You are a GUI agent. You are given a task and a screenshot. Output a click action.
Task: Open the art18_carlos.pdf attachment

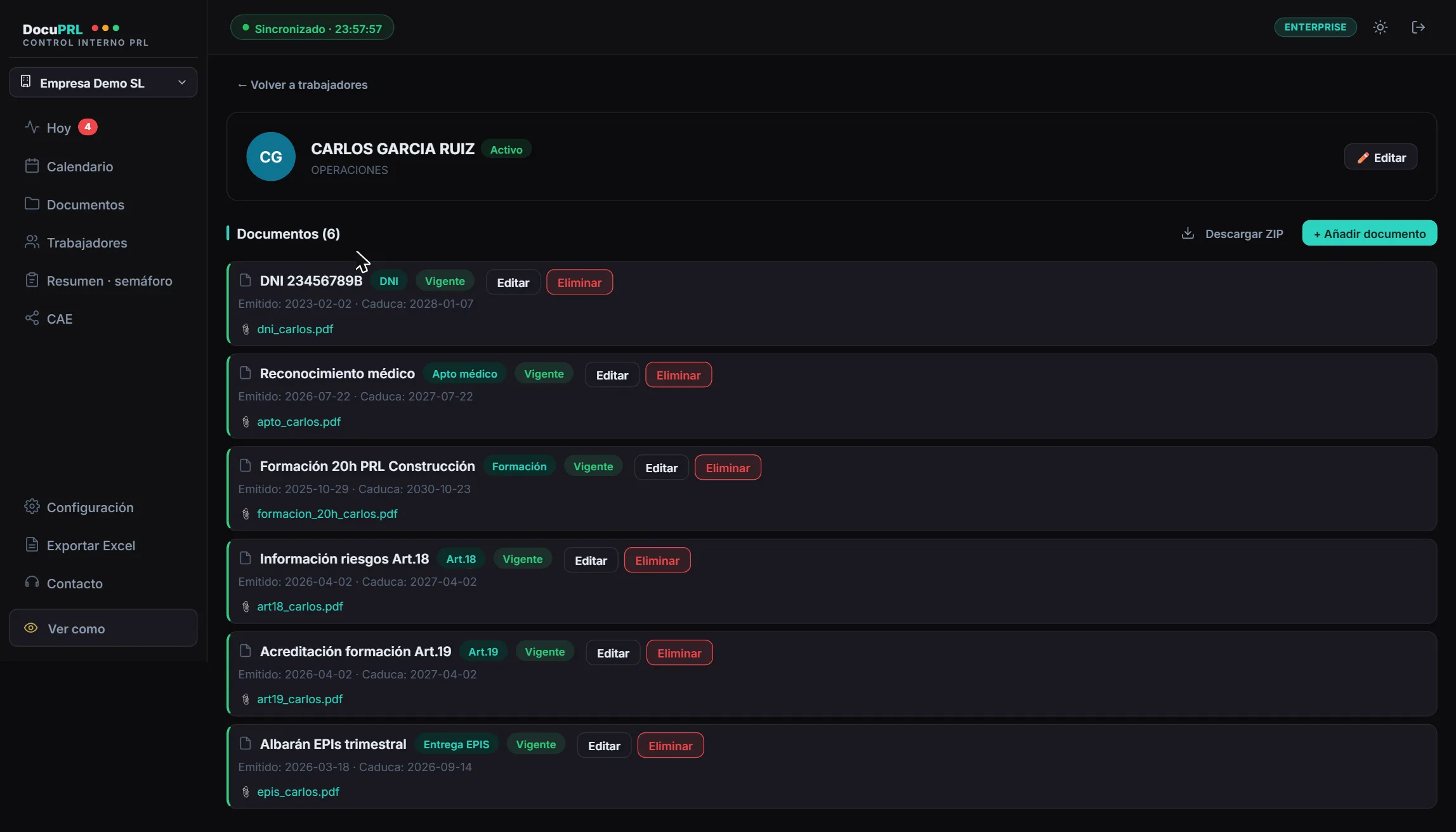click(300, 607)
